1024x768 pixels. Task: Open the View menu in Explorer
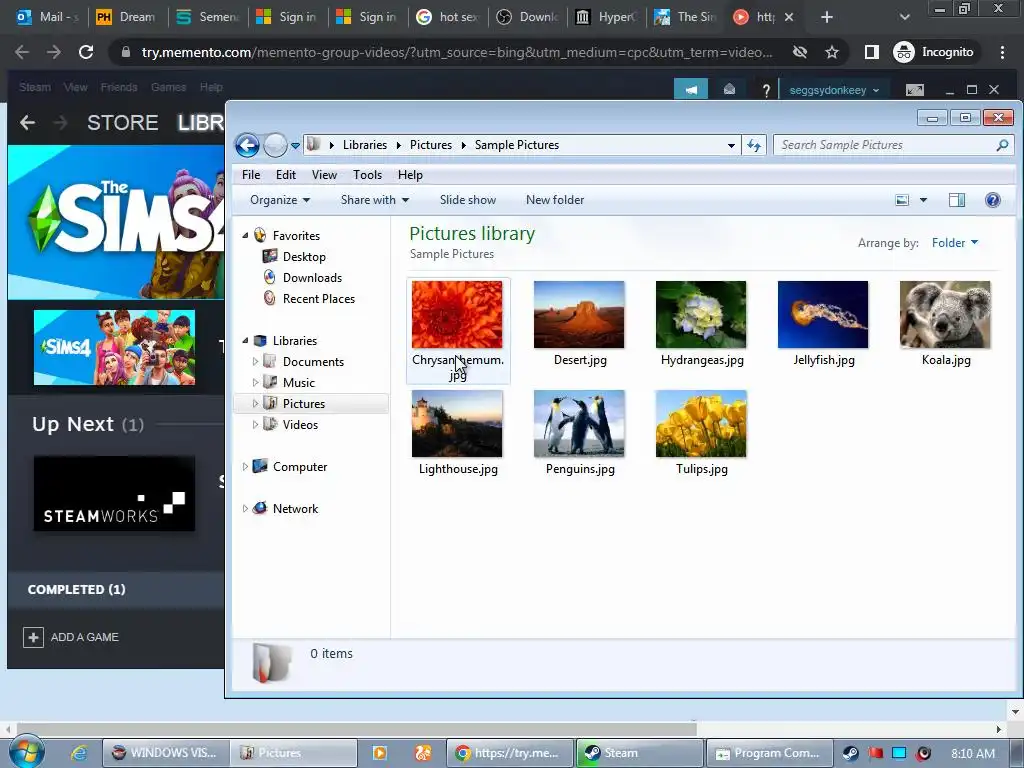pos(324,174)
